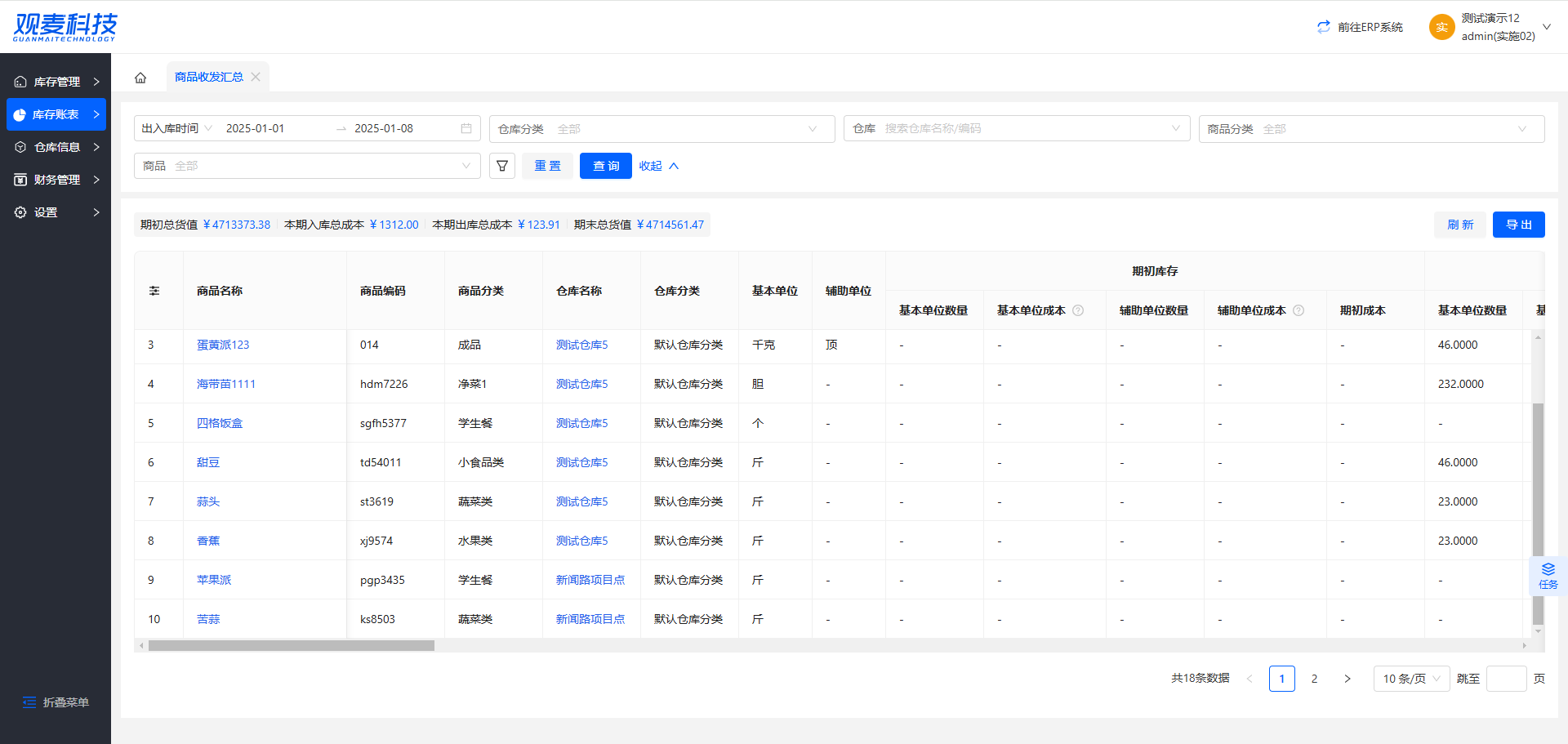This screenshot has height=744, width=1568.
Task: Click the column settings icon in table header
Action: (x=154, y=291)
